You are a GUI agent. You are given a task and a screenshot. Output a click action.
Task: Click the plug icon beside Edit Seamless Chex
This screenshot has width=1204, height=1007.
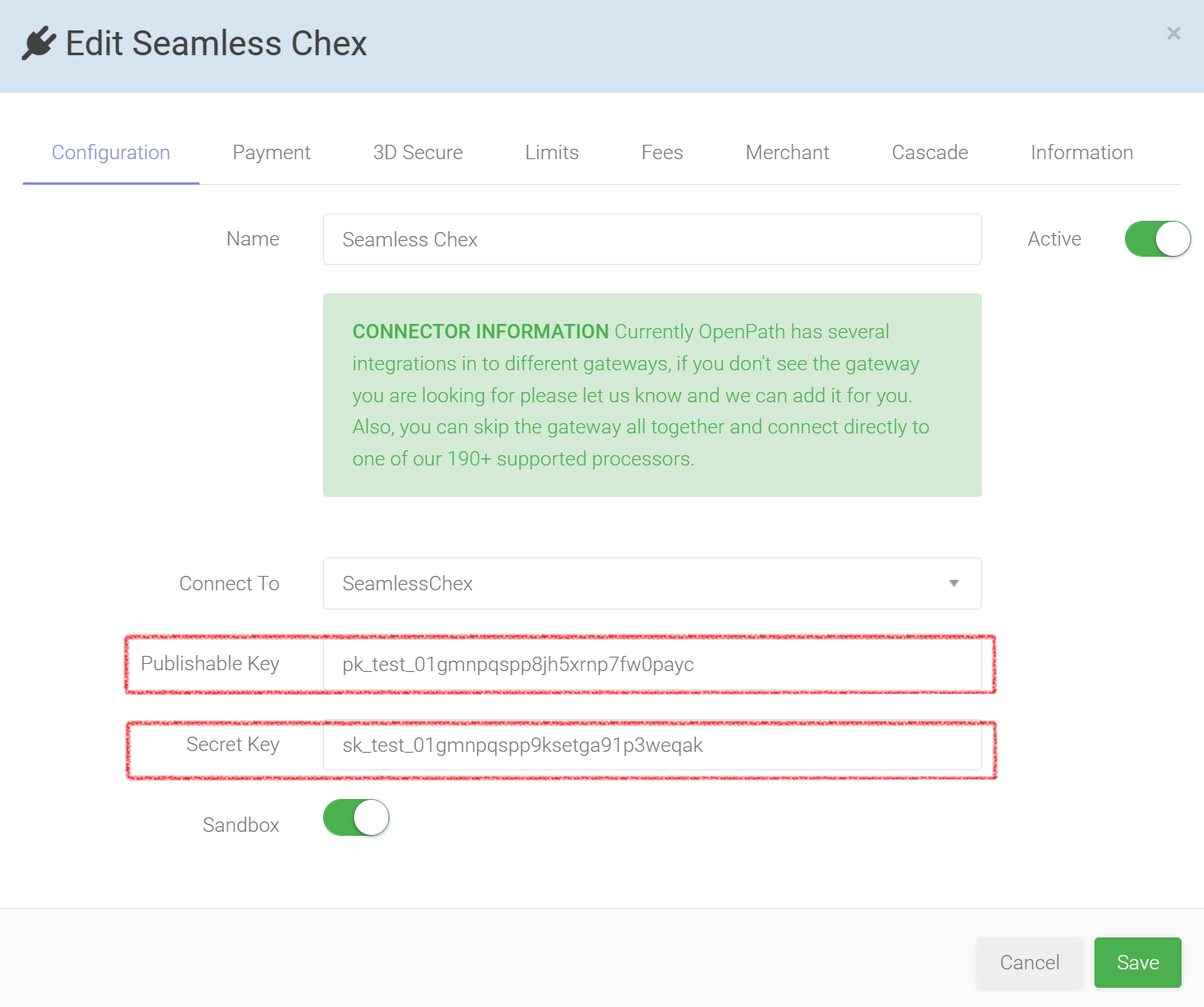(x=38, y=43)
